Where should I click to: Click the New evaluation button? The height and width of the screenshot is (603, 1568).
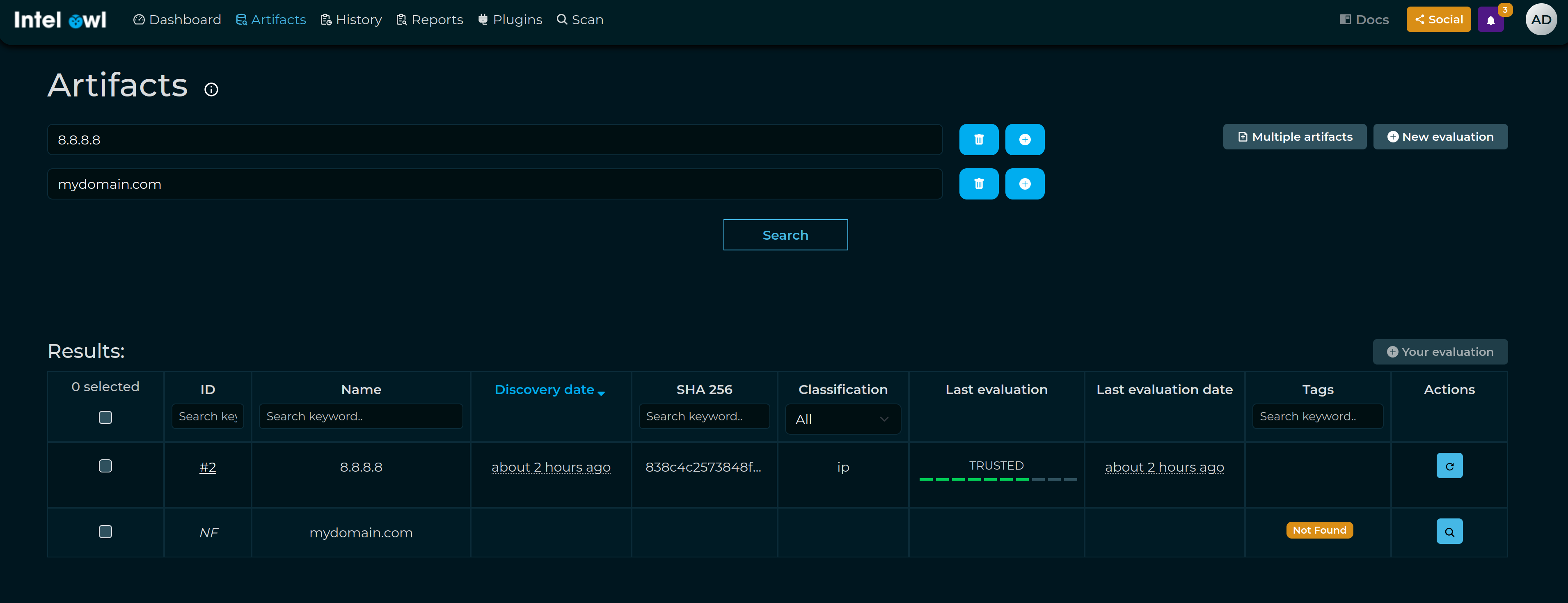[1440, 137]
